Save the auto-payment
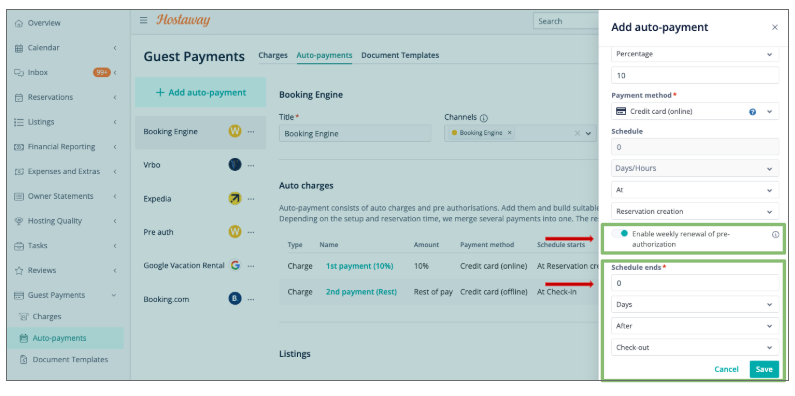This screenshot has width=795, height=396. (x=764, y=369)
